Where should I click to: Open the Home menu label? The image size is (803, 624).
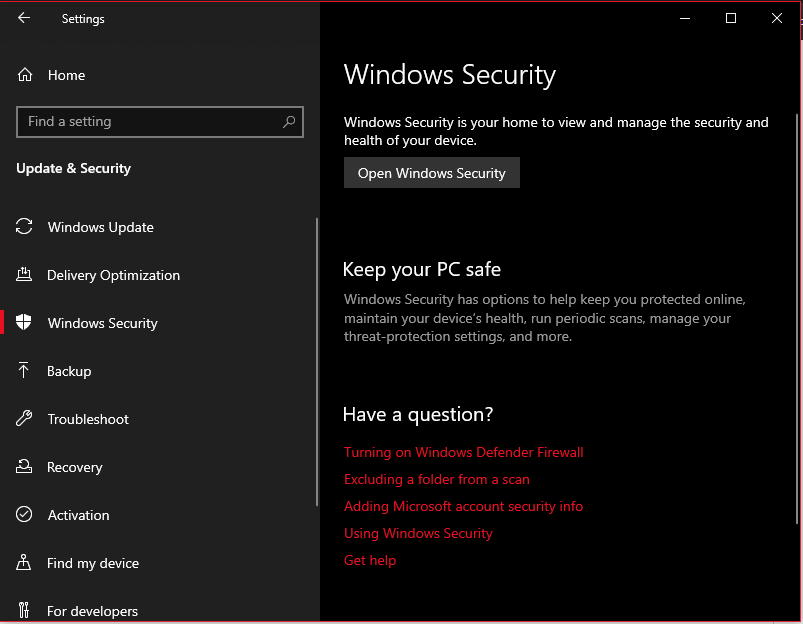(67, 75)
